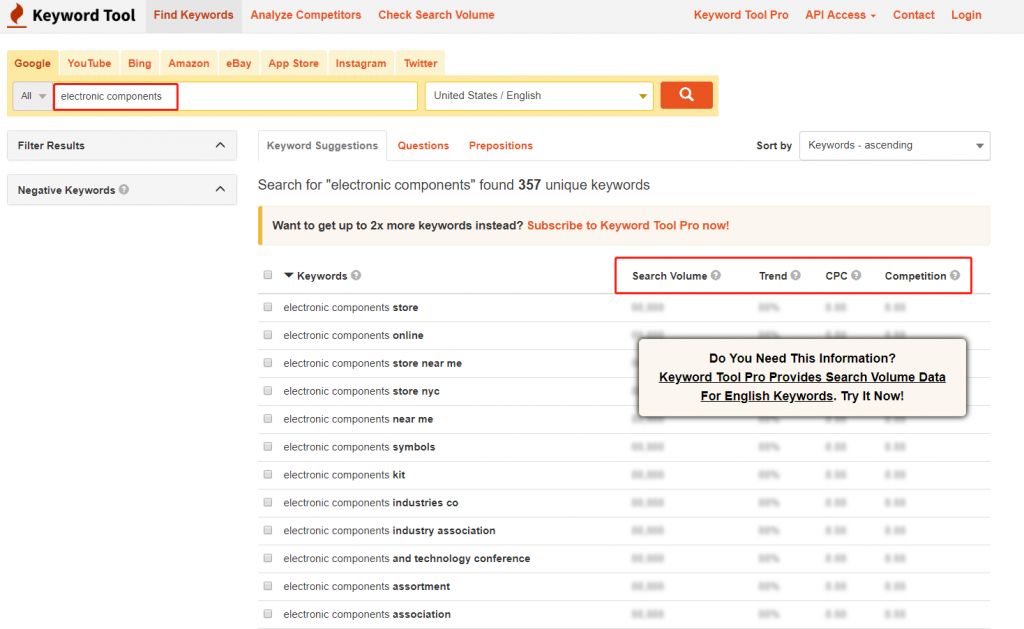Collapse the Filter Results panel

coord(220,145)
